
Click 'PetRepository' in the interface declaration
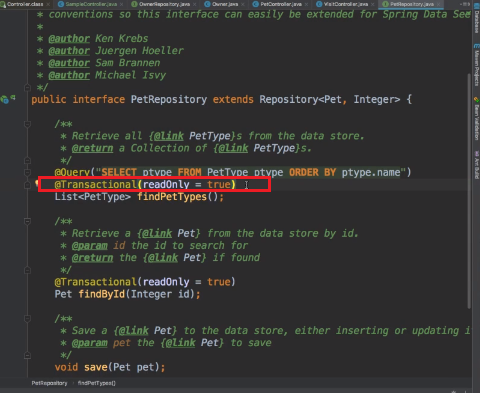point(169,99)
